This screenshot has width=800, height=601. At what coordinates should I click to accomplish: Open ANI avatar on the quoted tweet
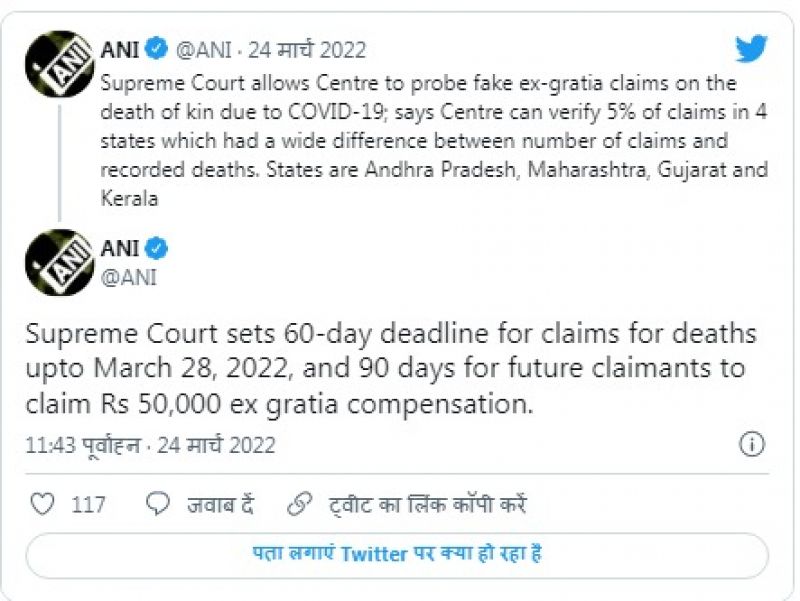pyautogui.click(x=59, y=63)
